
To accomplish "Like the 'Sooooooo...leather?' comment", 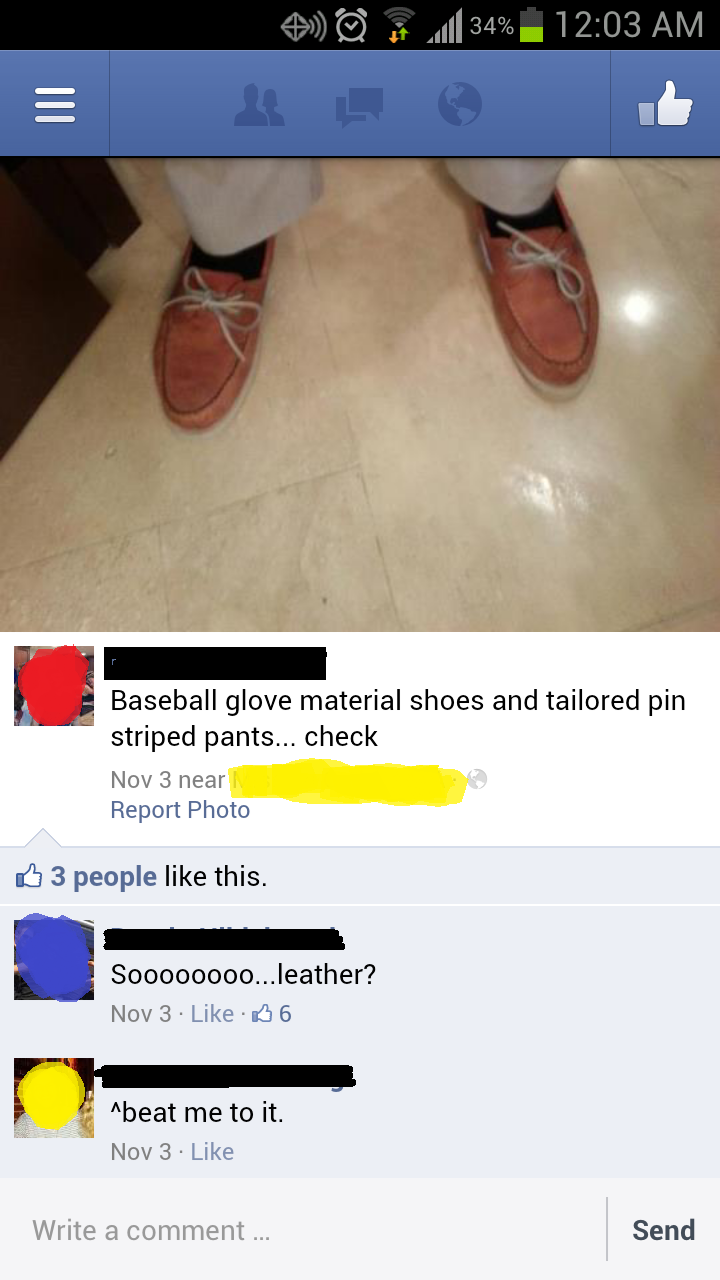I will 212,1014.
